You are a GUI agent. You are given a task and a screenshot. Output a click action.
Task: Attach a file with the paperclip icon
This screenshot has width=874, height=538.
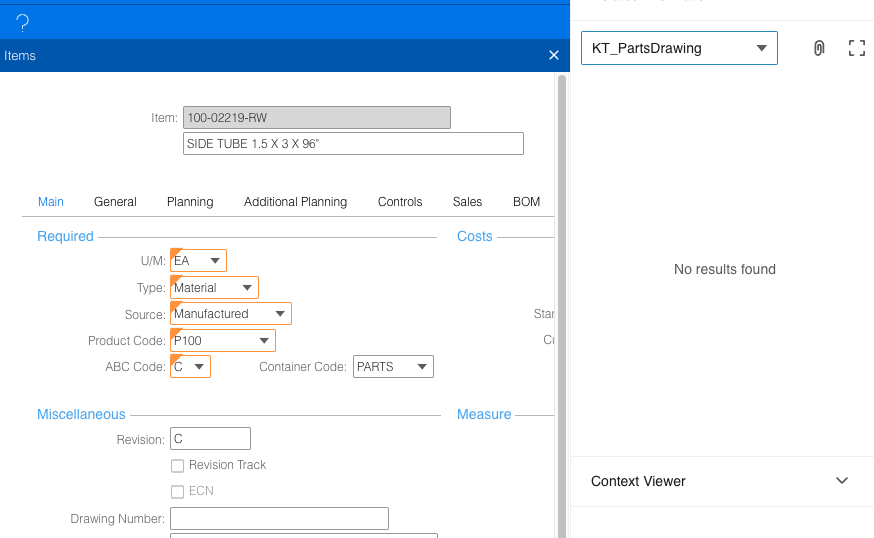pyautogui.click(x=818, y=48)
